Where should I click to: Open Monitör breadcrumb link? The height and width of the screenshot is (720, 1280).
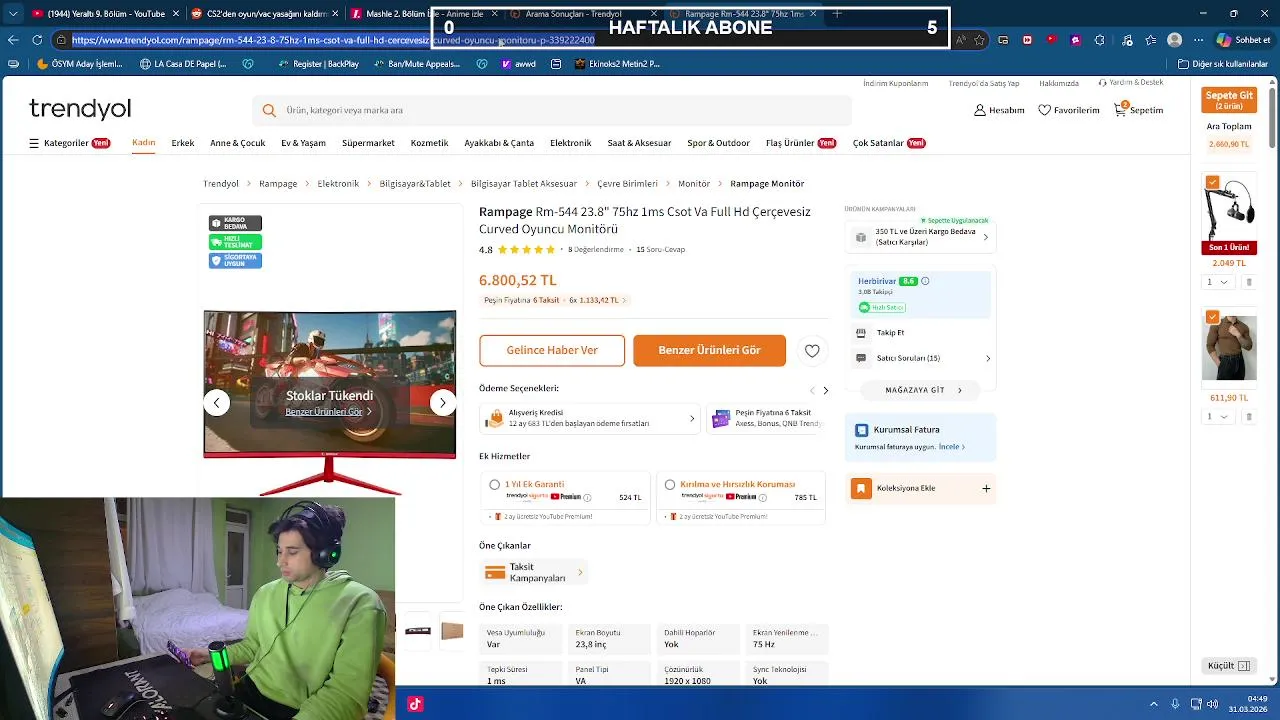(694, 184)
